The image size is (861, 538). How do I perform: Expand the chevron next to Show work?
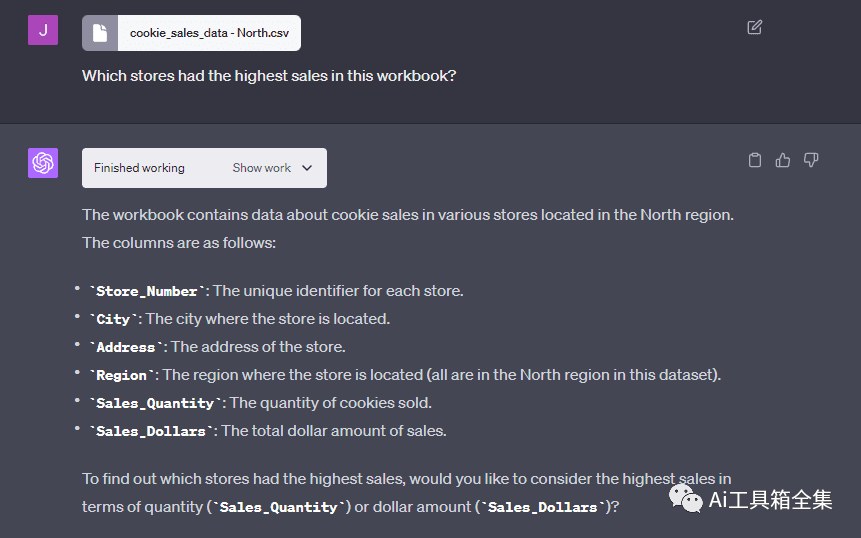pyautogui.click(x=307, y=168)
